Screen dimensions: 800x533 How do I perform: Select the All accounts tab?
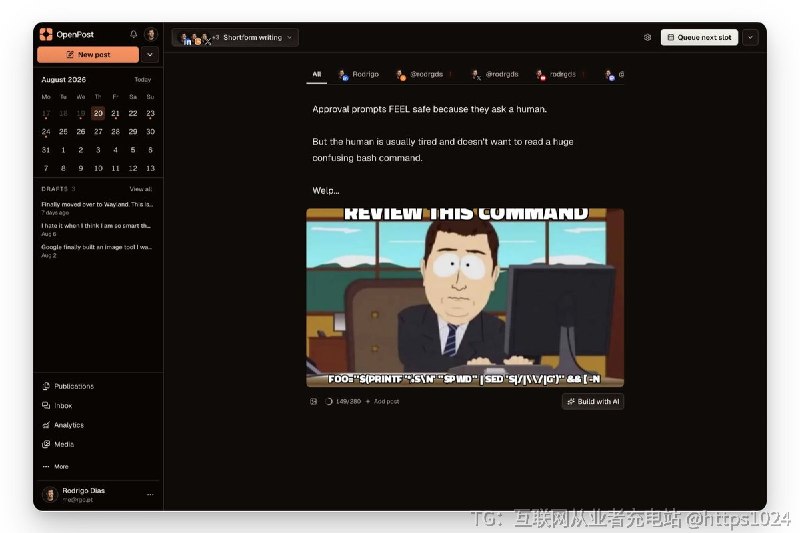click(x=317, y=74)
